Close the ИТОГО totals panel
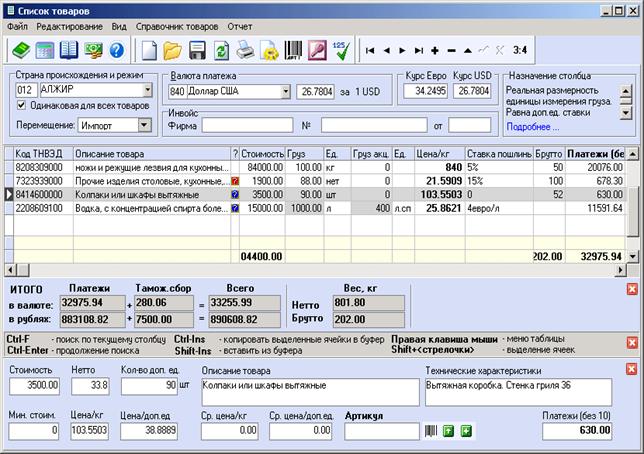The width and height of the screenshot is (644, 454). point(632,289)
